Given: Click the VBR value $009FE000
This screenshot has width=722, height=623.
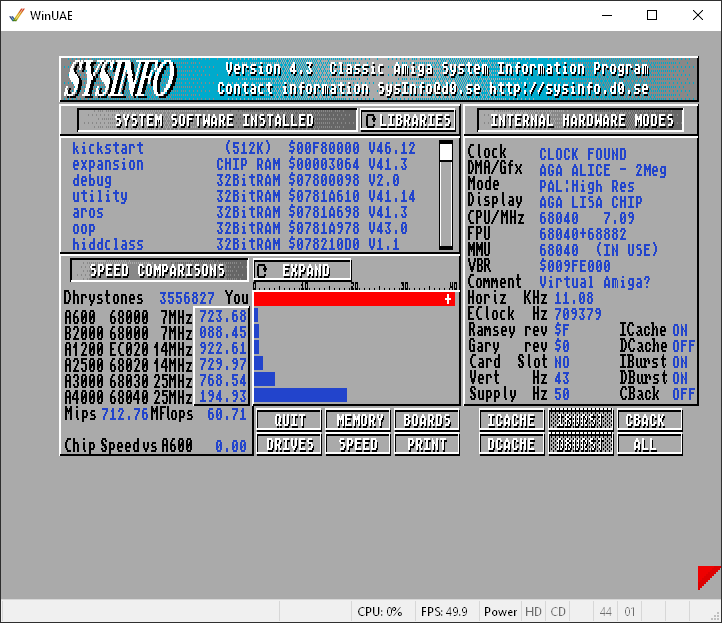Looking at the screenshot, I should coord(575,266).
